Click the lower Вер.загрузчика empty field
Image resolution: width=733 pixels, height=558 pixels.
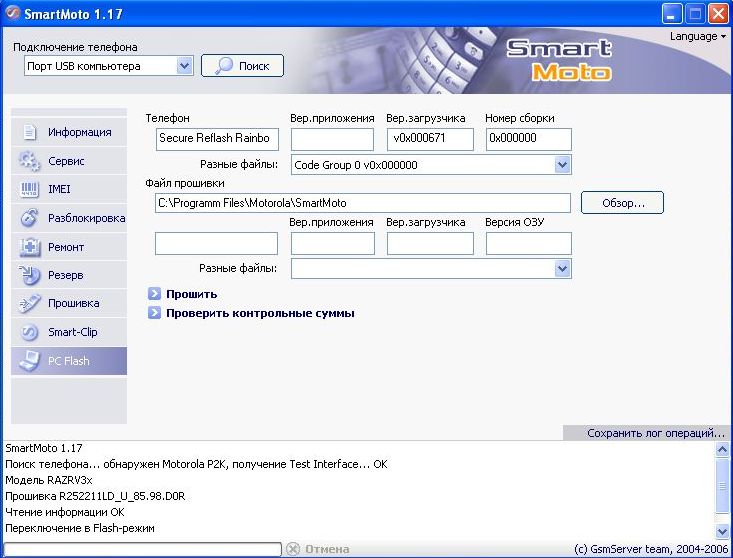coord(430,243)
